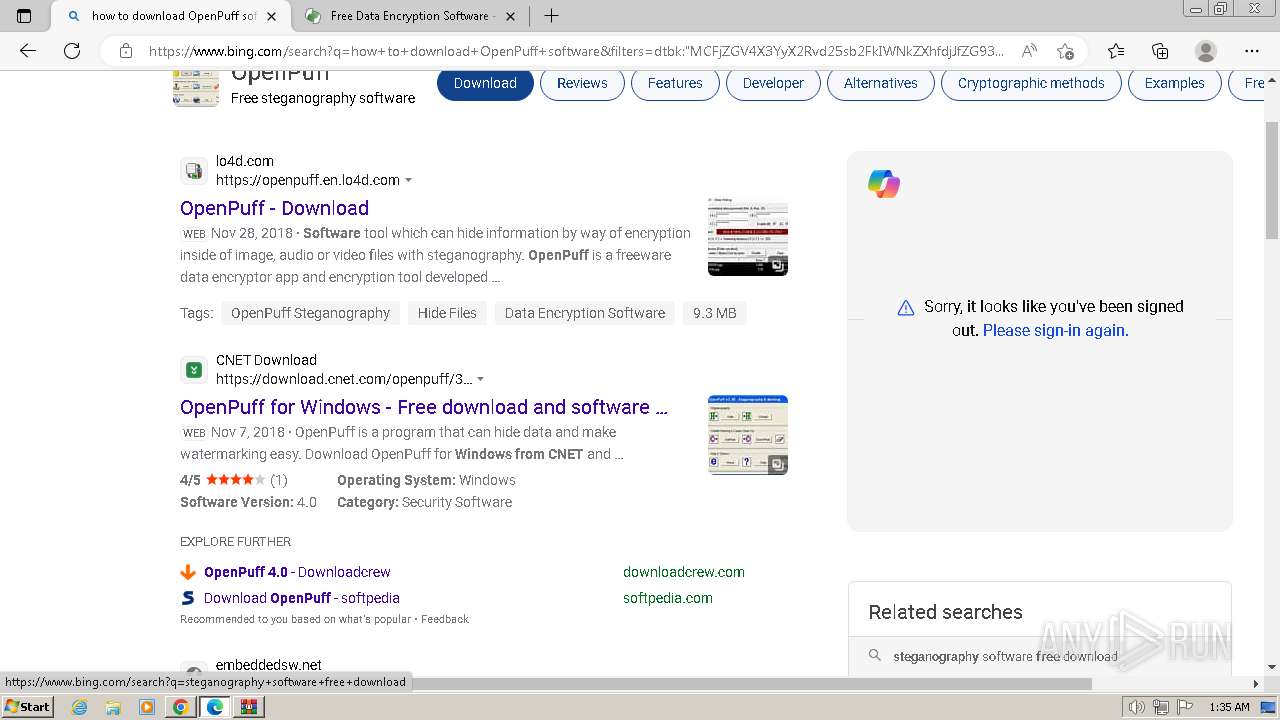Click 'steganography software free download' related search

pyautogui.click(x=1005, y=656)
